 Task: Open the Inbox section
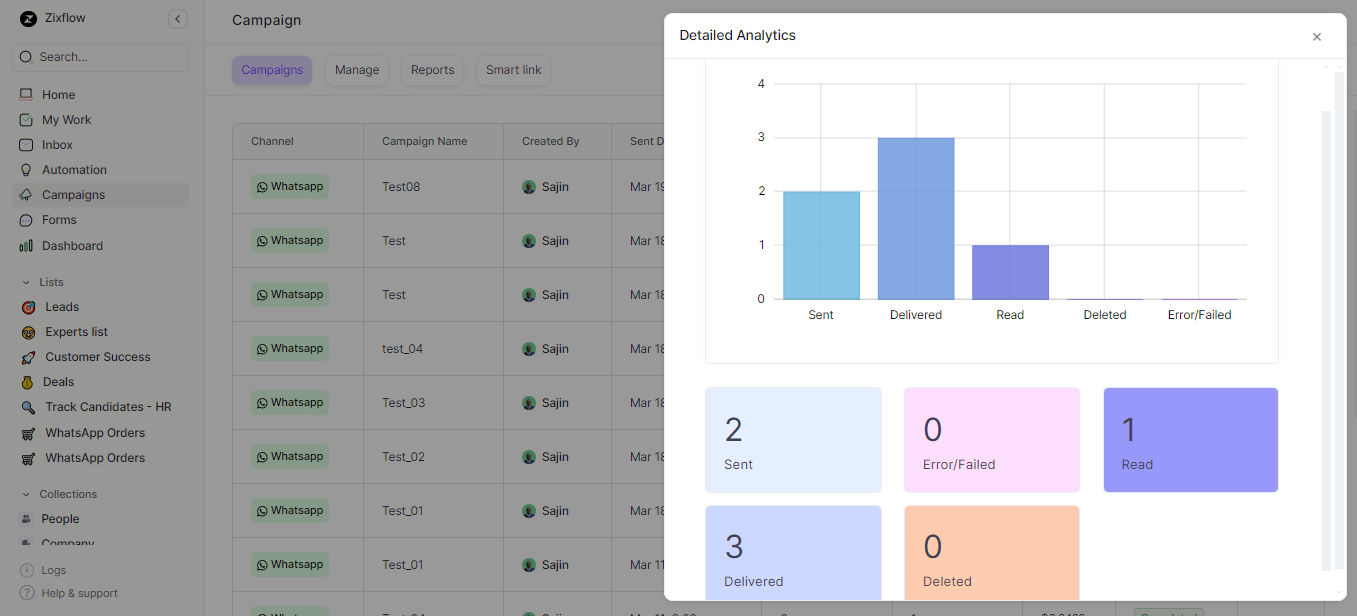coord(59,144)
